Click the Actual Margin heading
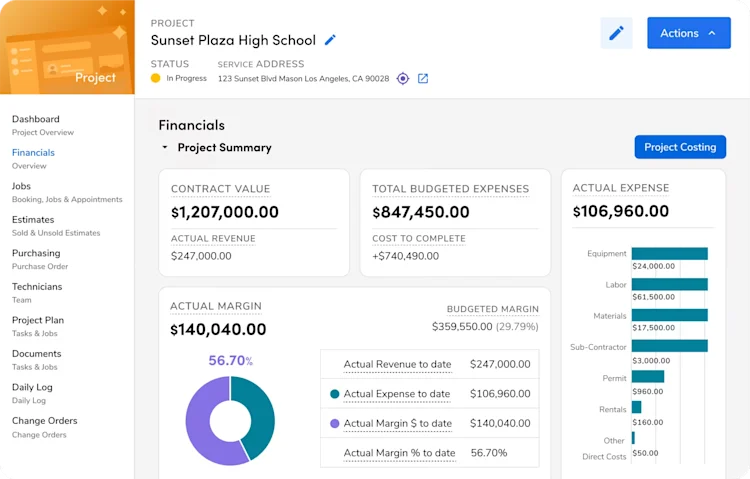 [216, 306]
